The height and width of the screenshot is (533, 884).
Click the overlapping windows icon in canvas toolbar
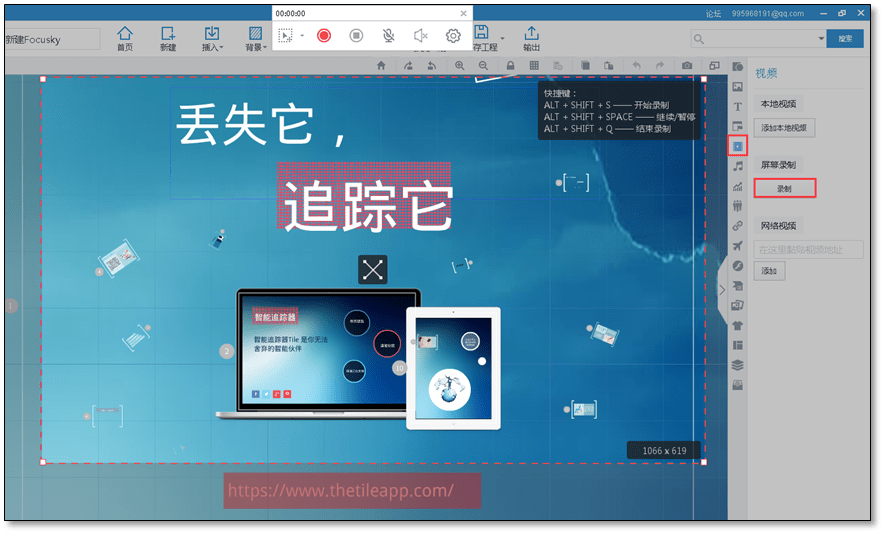714,65
